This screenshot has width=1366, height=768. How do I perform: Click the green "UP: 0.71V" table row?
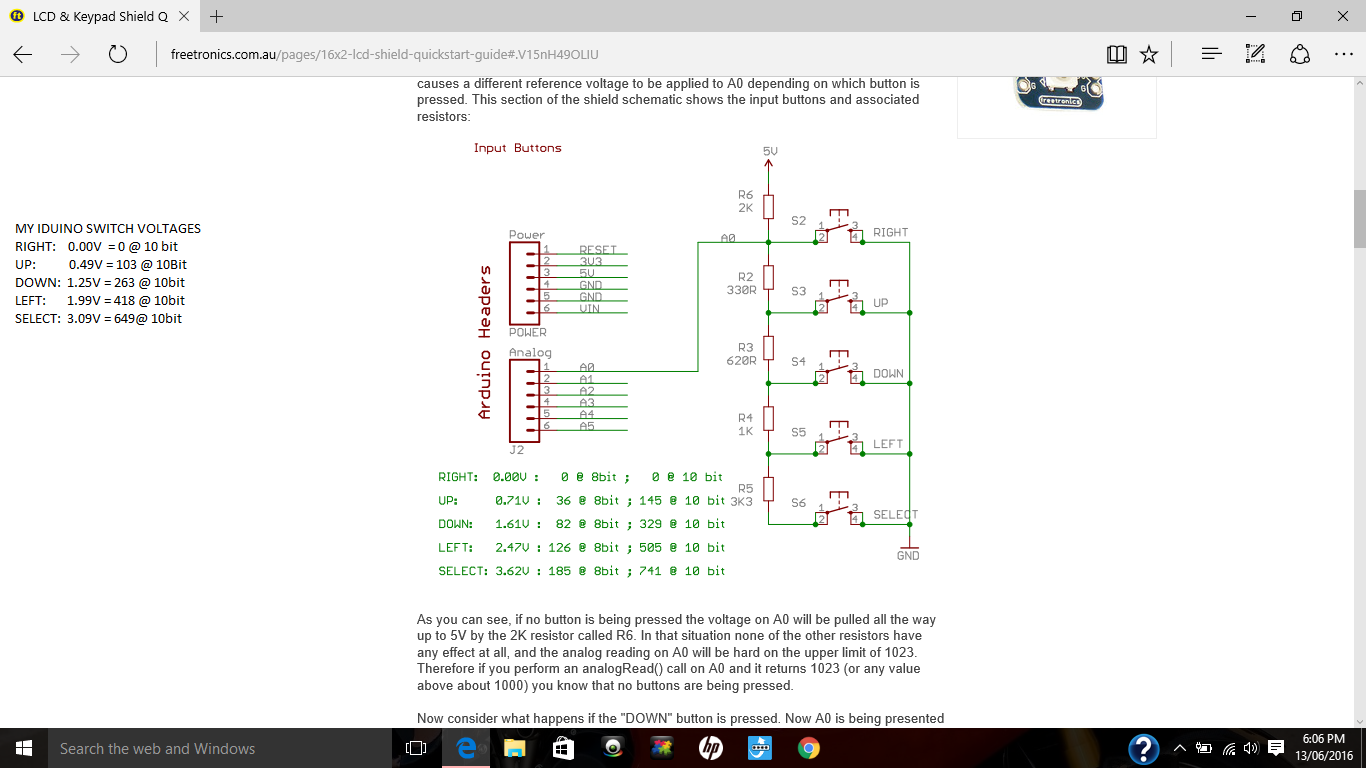point(582,500)
